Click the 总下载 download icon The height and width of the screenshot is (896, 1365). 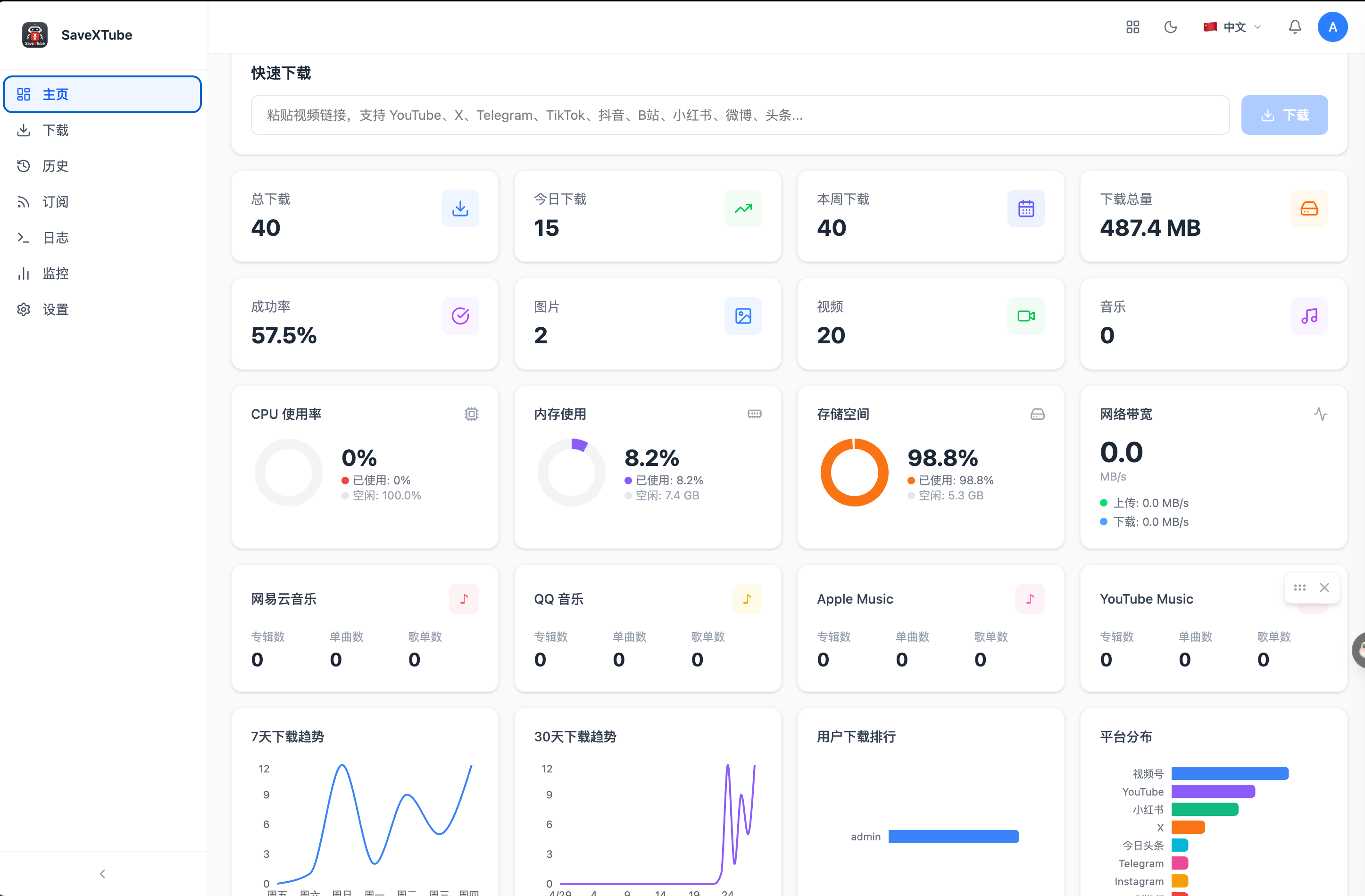(x=460, y=208)
